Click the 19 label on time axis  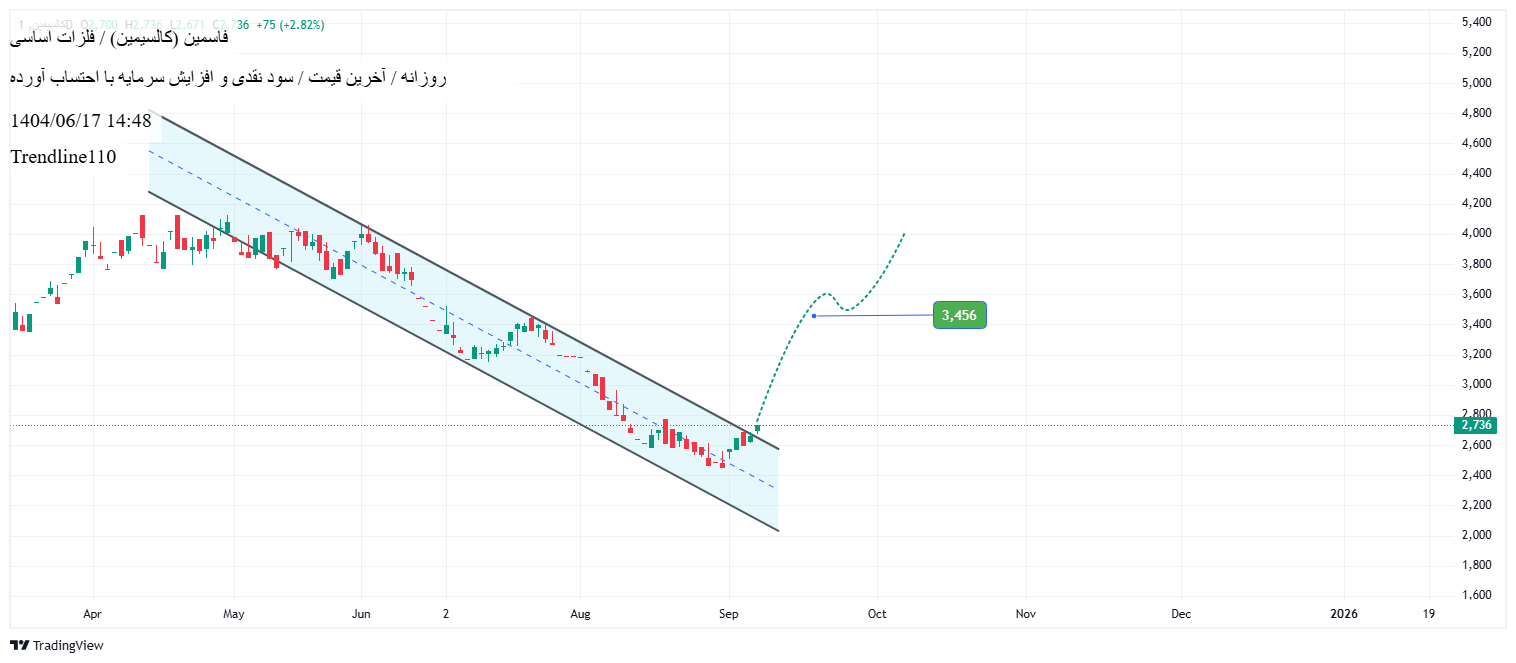click(x=1429, y=614)
